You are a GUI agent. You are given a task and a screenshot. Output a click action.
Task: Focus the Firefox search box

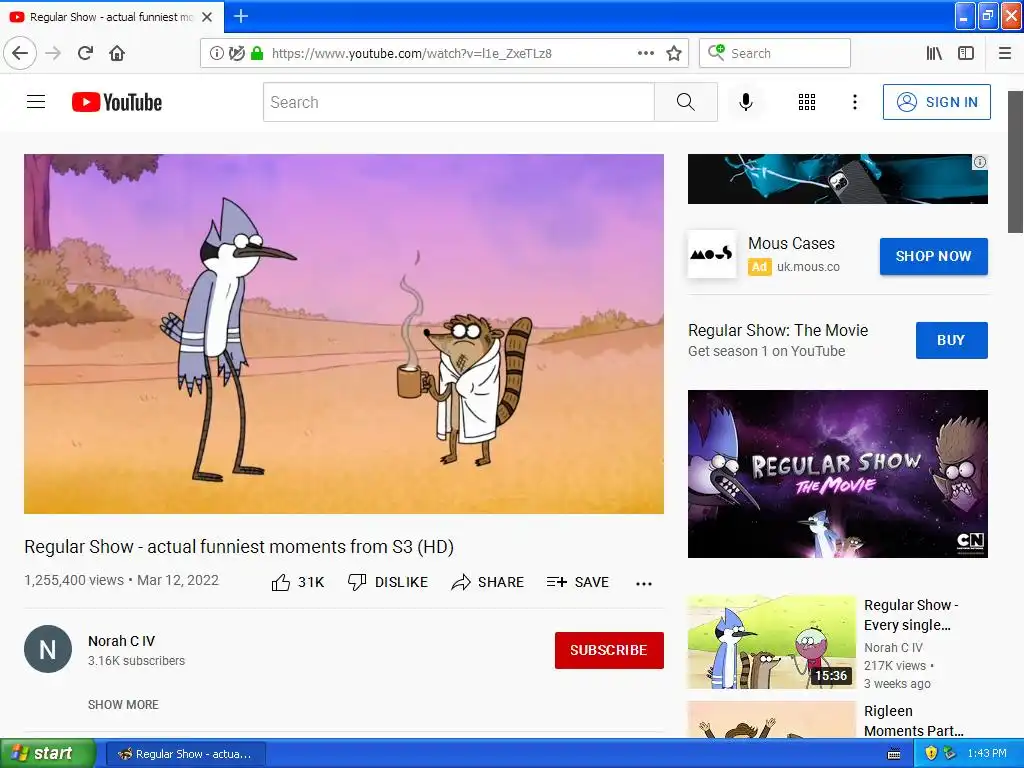tap(775, 53)
